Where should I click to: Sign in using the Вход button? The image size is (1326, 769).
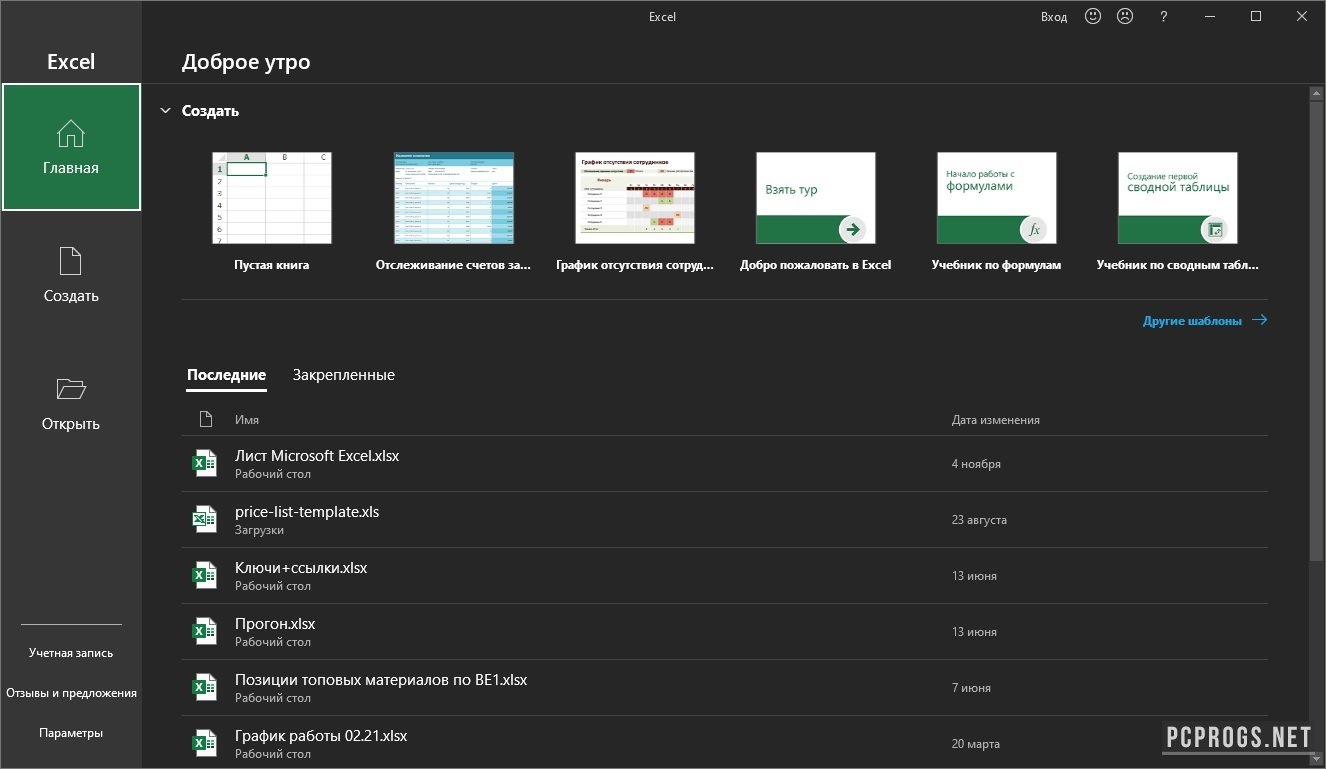coord(1054,17)
